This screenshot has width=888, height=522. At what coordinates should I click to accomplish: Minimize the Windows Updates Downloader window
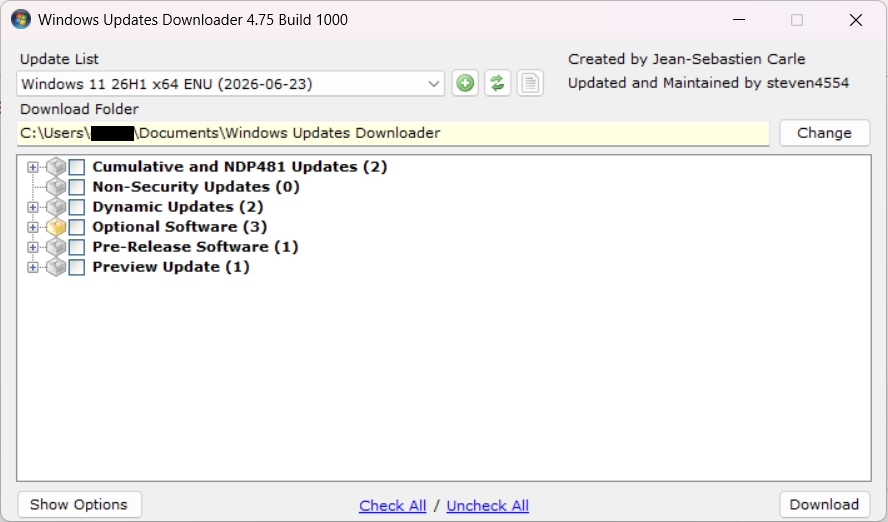pyautogui.click(x=739, y=20)
